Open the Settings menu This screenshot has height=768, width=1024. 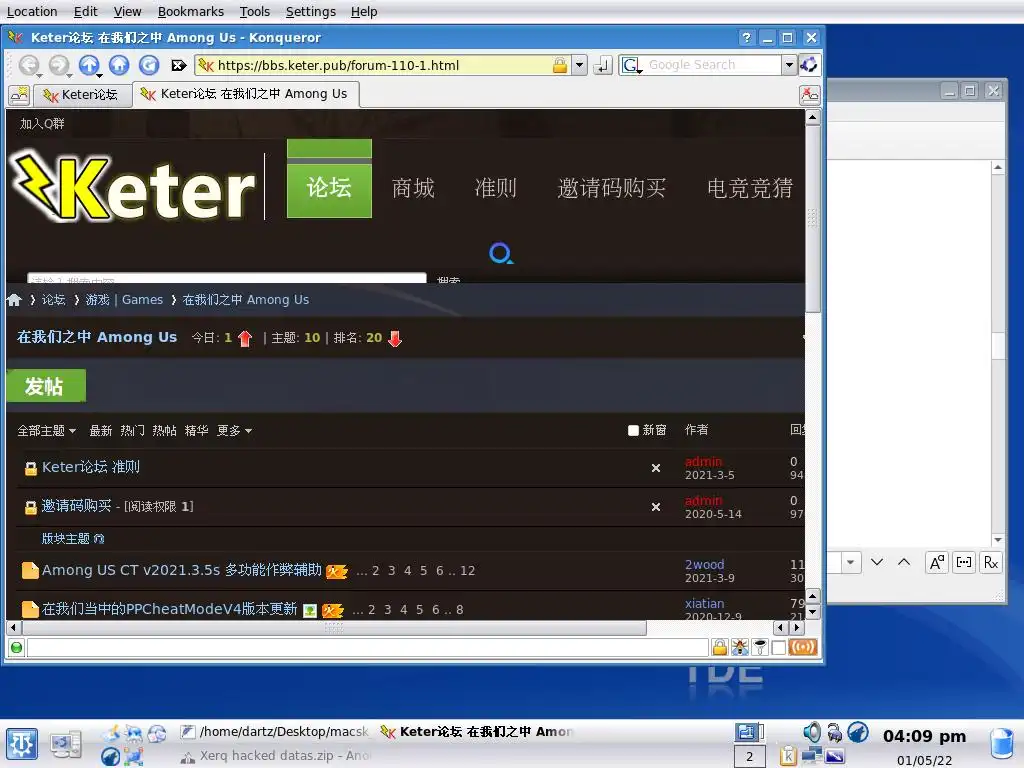[311, 11]
